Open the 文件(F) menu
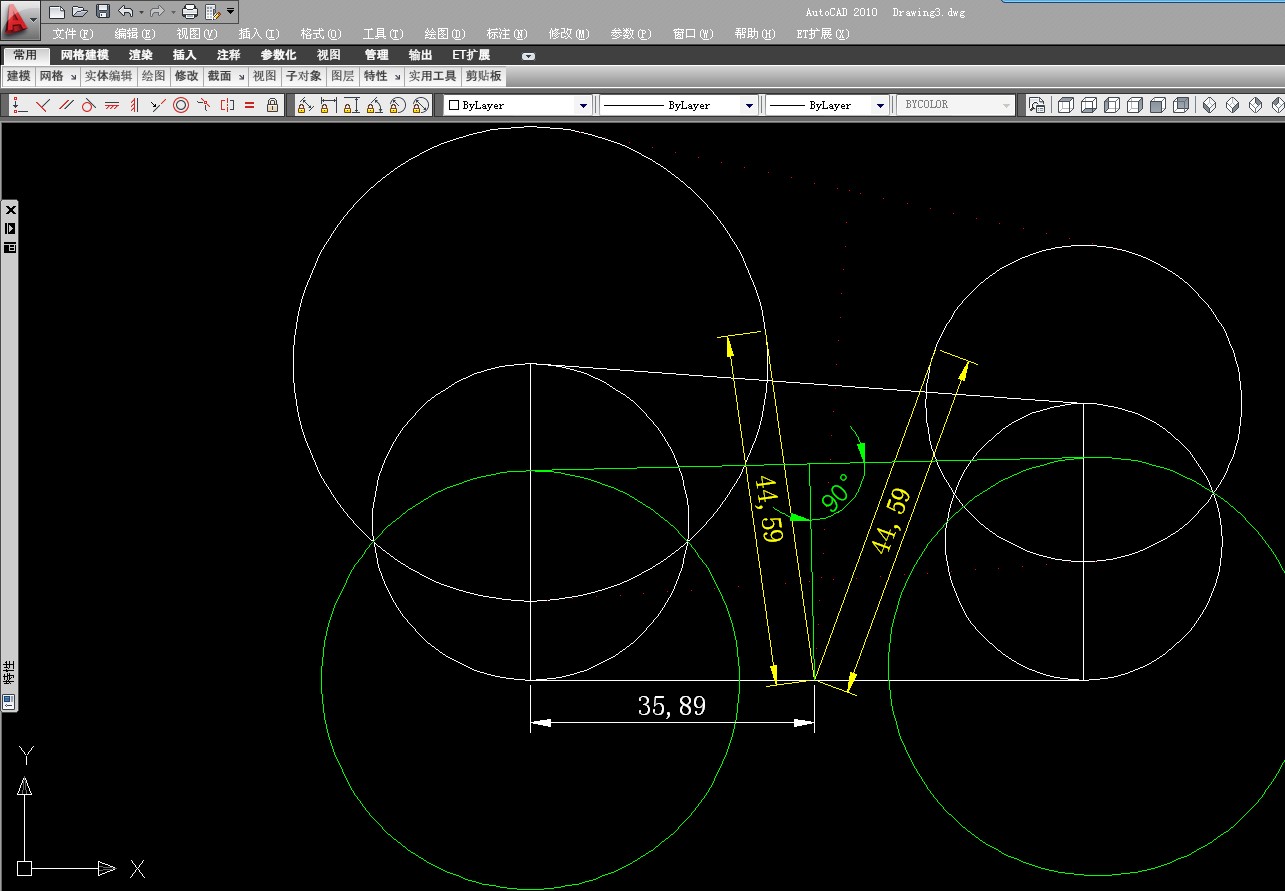This screenshot has width=1285, height=891. tap(73, 34)
